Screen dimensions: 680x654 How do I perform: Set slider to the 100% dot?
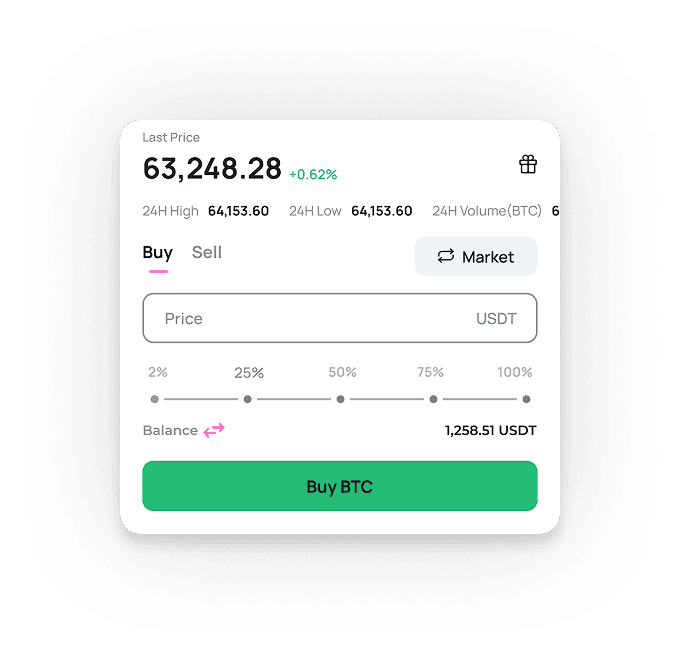click(526, 399)
